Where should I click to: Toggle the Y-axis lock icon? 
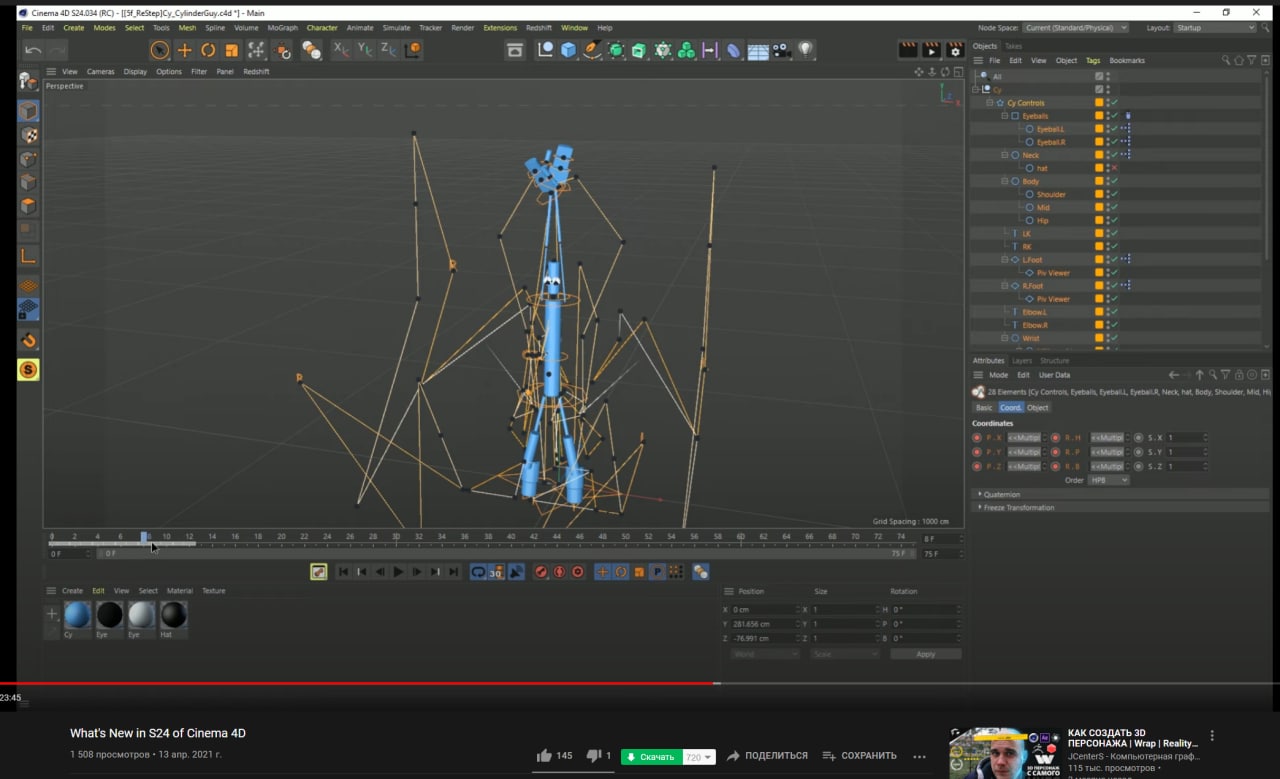[x=364, y=49]
